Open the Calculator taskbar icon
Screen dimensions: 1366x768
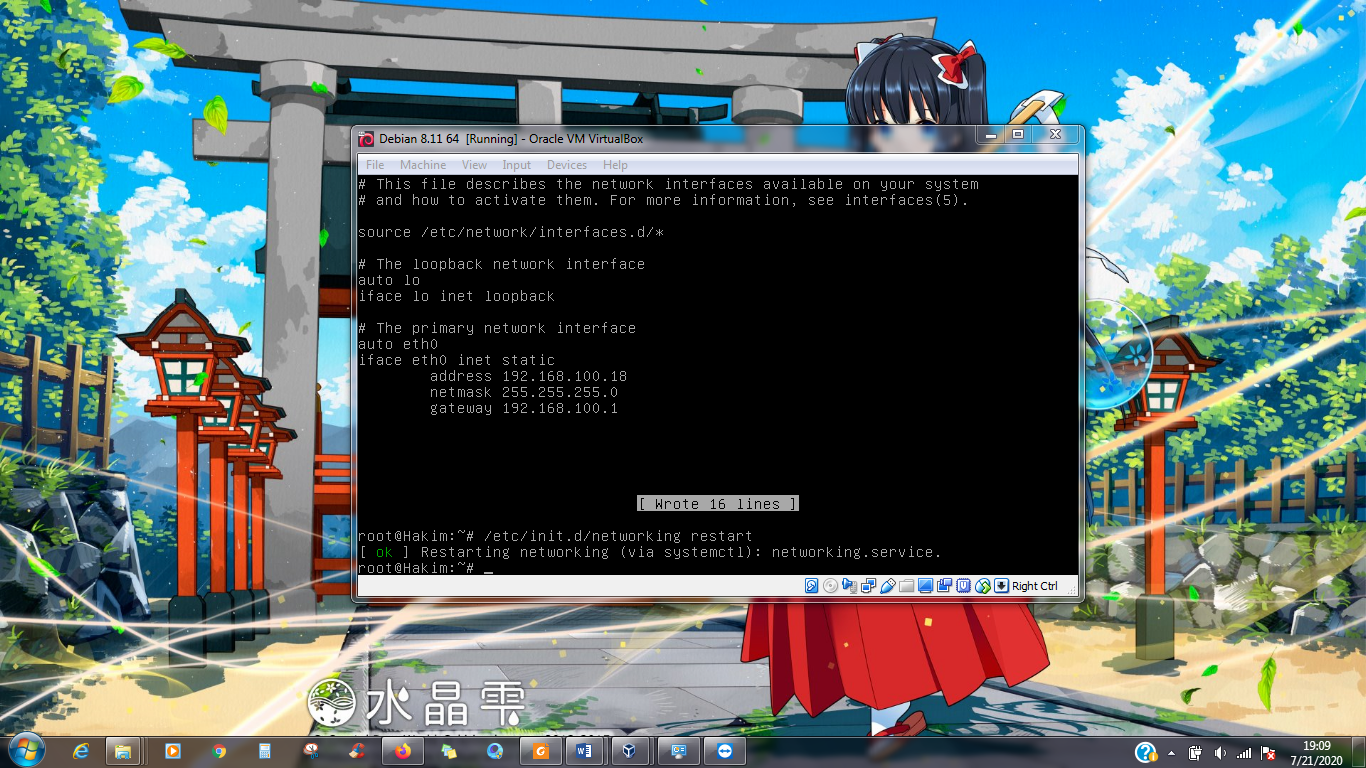pos(265,751)
